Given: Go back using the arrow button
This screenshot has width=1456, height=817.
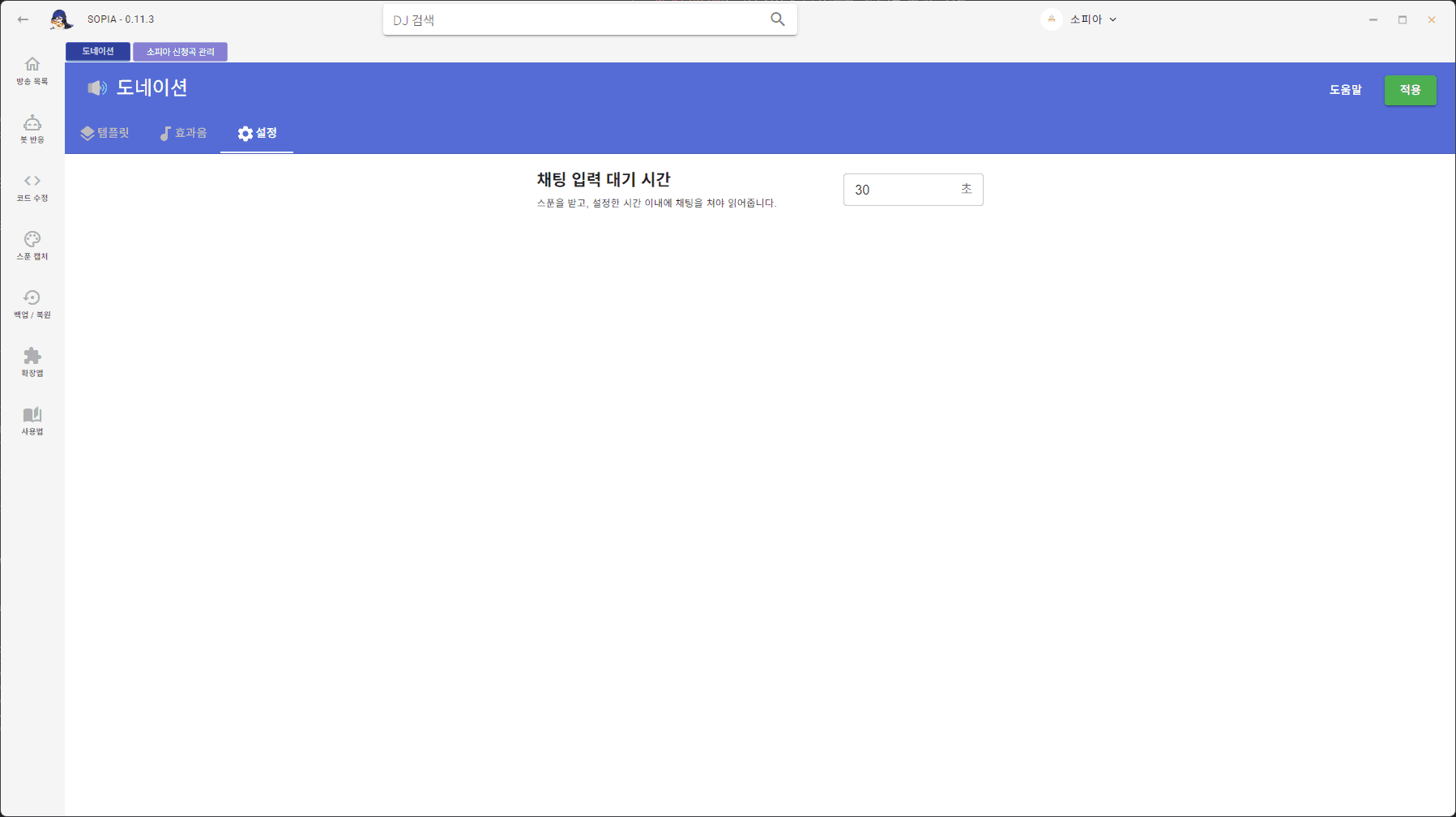Looking at the screenshot, I should (22, 19).
